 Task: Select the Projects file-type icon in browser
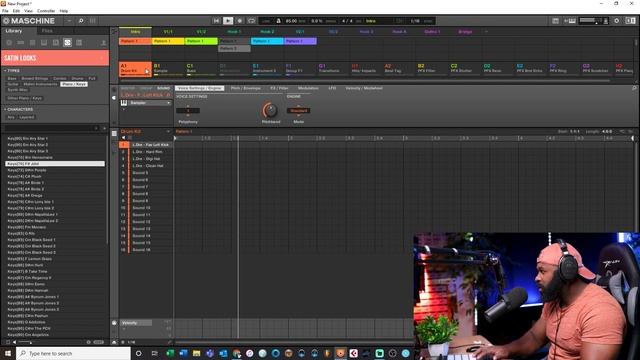[x=9, y=42]
